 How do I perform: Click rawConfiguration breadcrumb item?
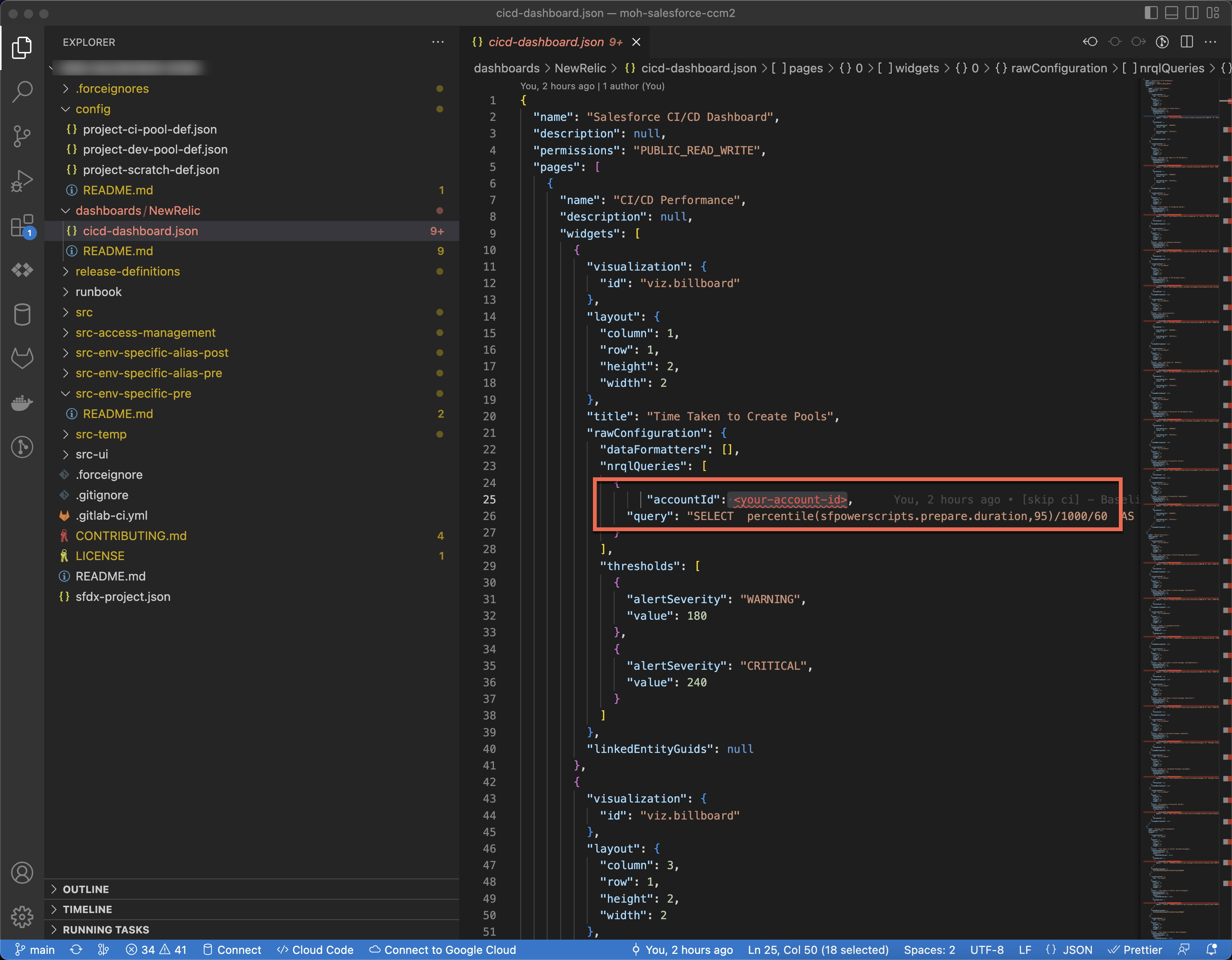(1051, 68)
